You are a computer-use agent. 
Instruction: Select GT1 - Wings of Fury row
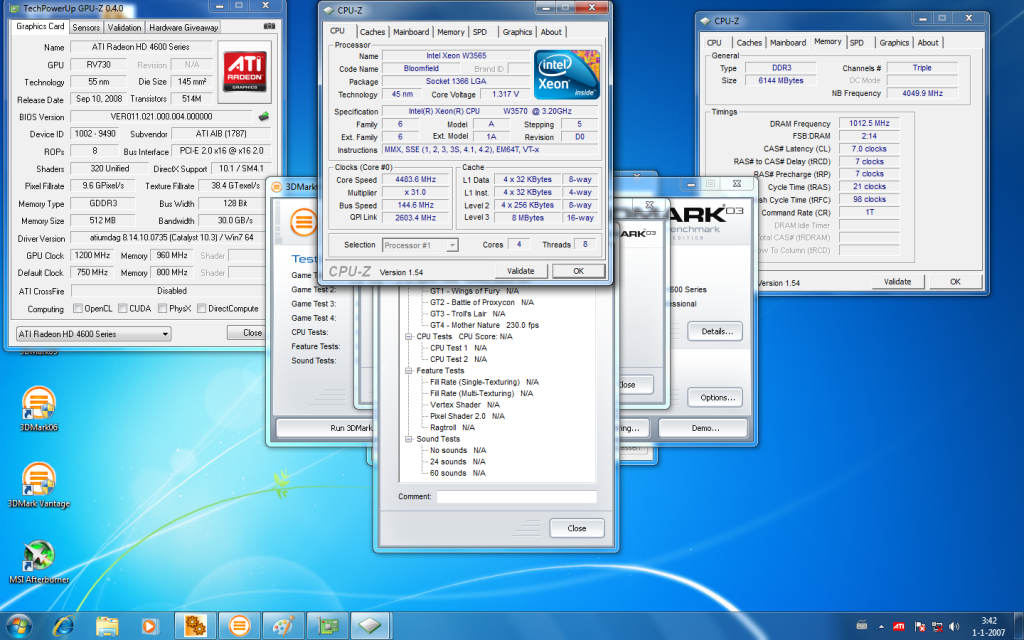(474, 291)
